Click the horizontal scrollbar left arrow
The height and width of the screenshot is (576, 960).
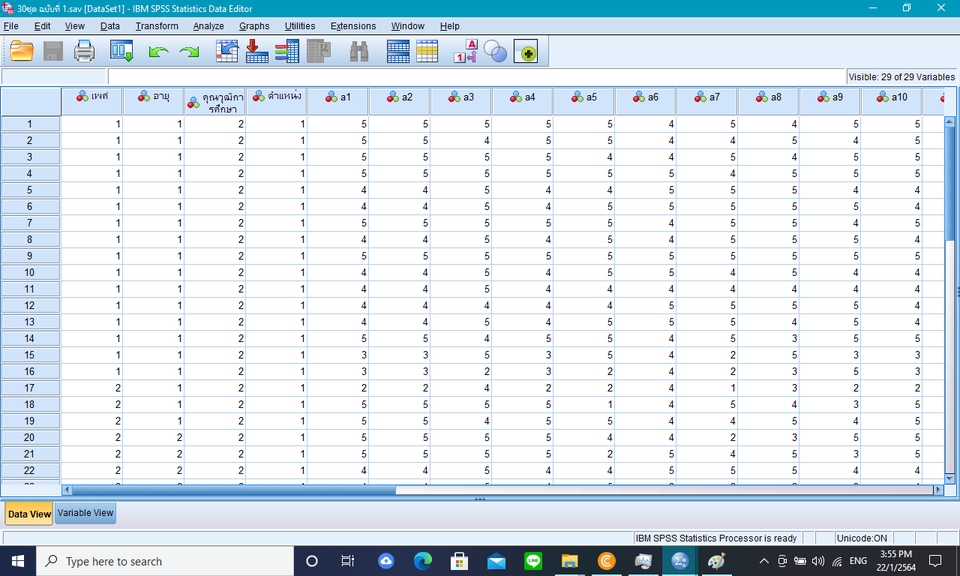pos(67,490)
